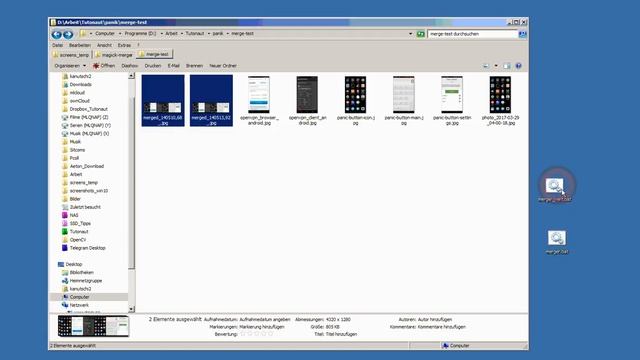Open the address bar history dropdown arrow
This screenshot has width=640, height=360.
coord(410,34)
